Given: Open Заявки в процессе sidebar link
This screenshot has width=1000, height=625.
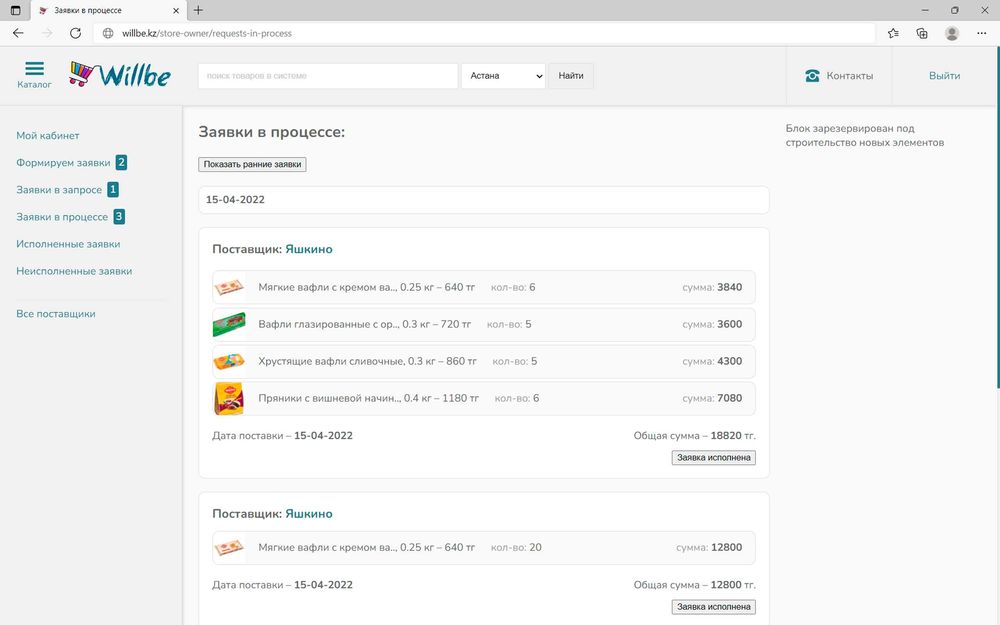Looking at the screenshot, I should [x=62, y=217].
